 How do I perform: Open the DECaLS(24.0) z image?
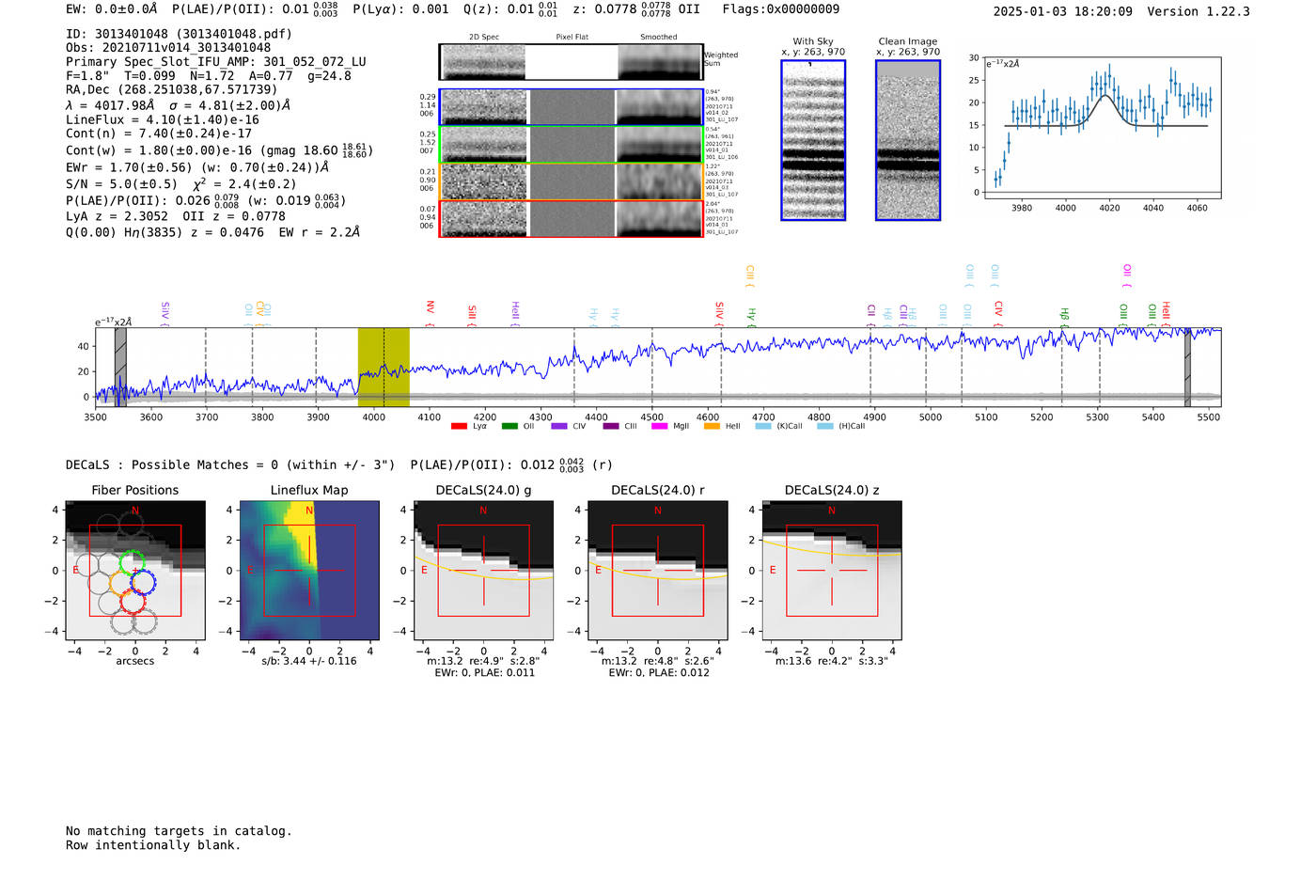(x=832, y=571)
